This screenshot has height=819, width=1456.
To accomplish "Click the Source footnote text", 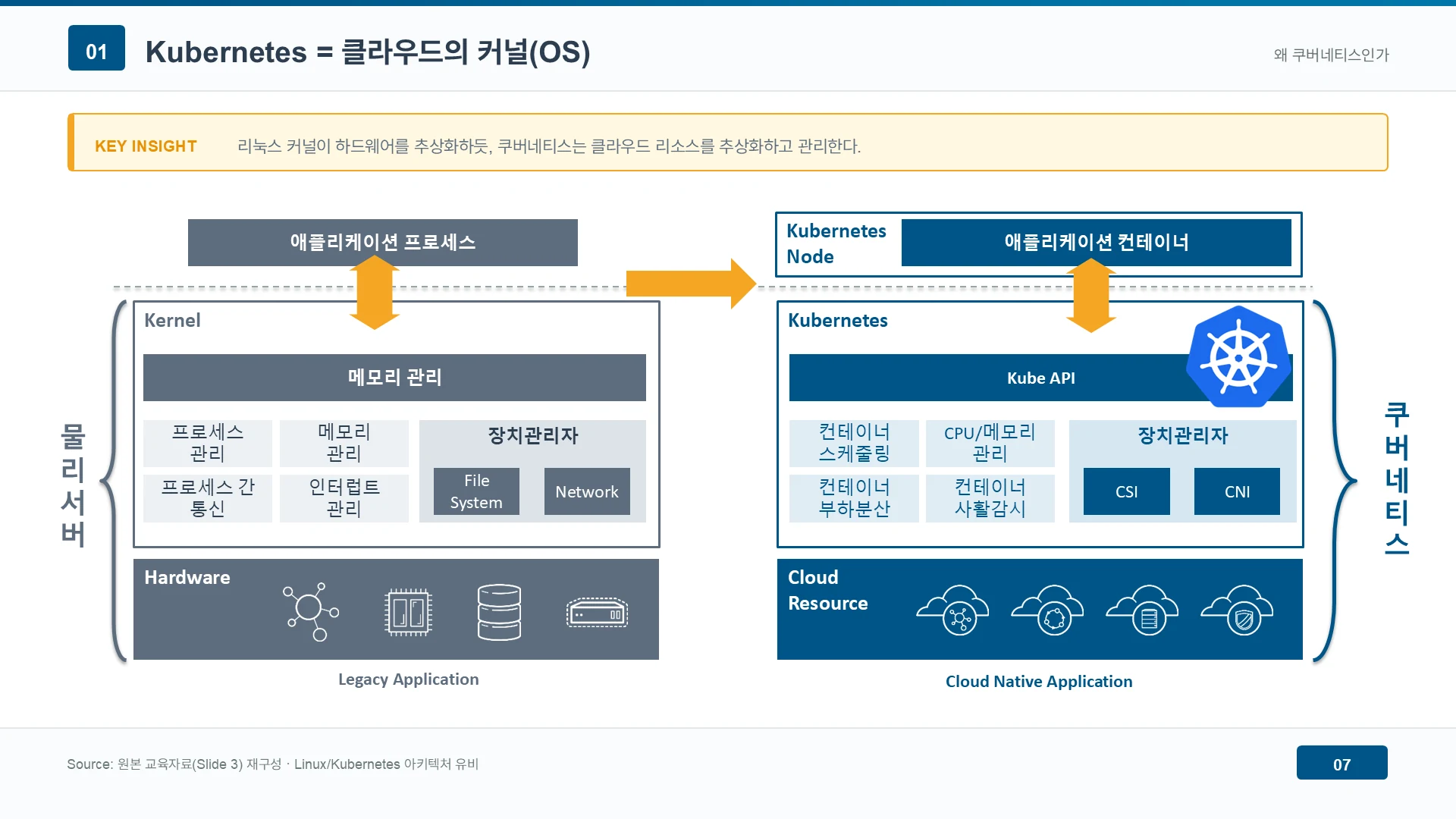I will click(x=273, y=764).
